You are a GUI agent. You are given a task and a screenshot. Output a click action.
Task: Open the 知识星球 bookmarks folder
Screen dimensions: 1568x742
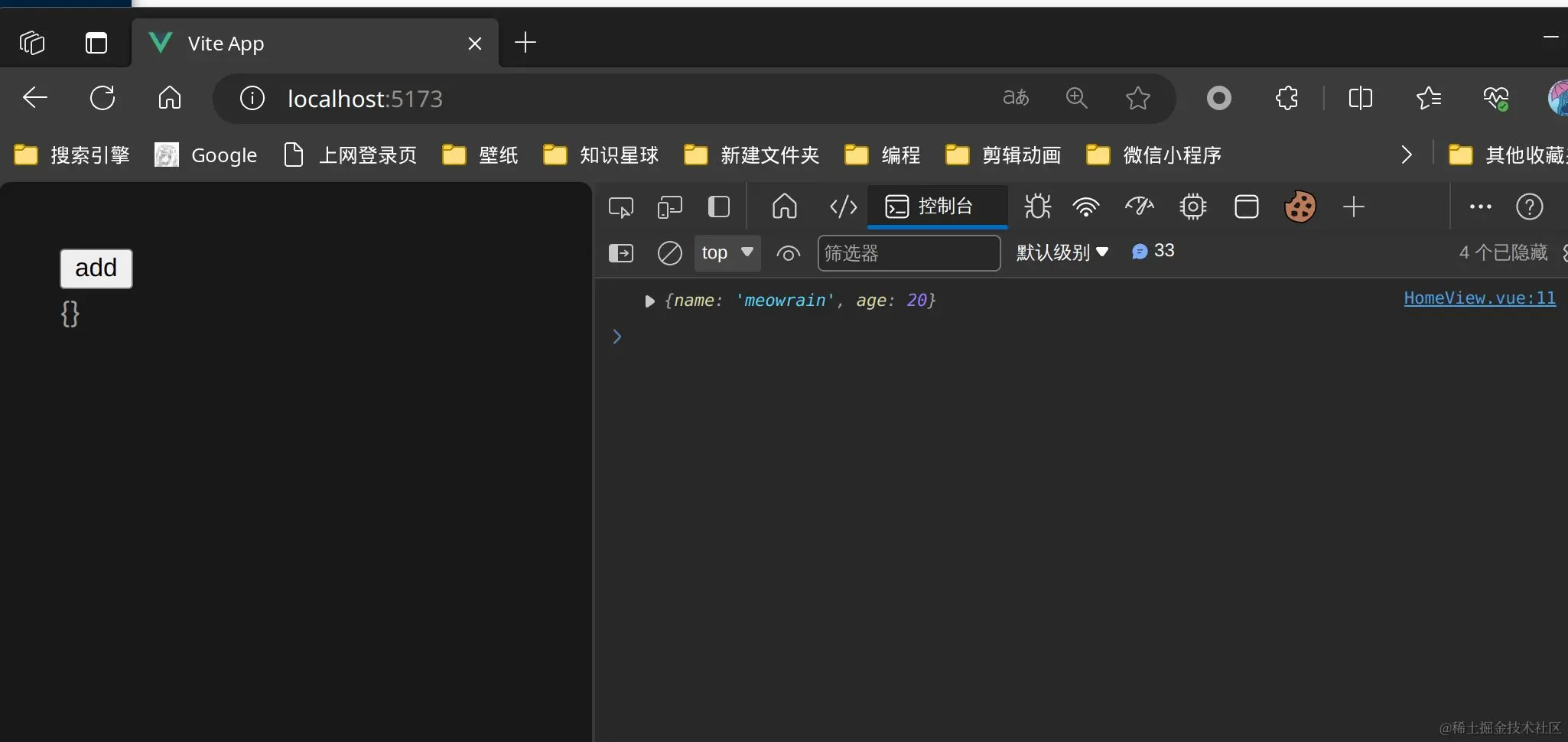[x=601, y=155]
